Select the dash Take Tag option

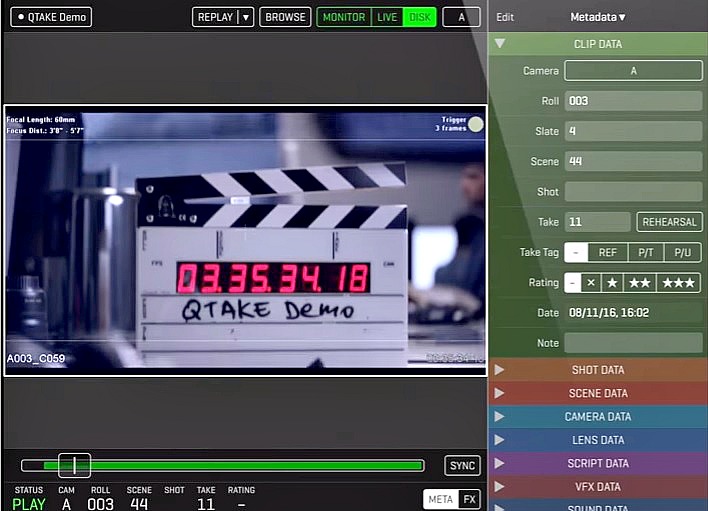click(576, 252)
